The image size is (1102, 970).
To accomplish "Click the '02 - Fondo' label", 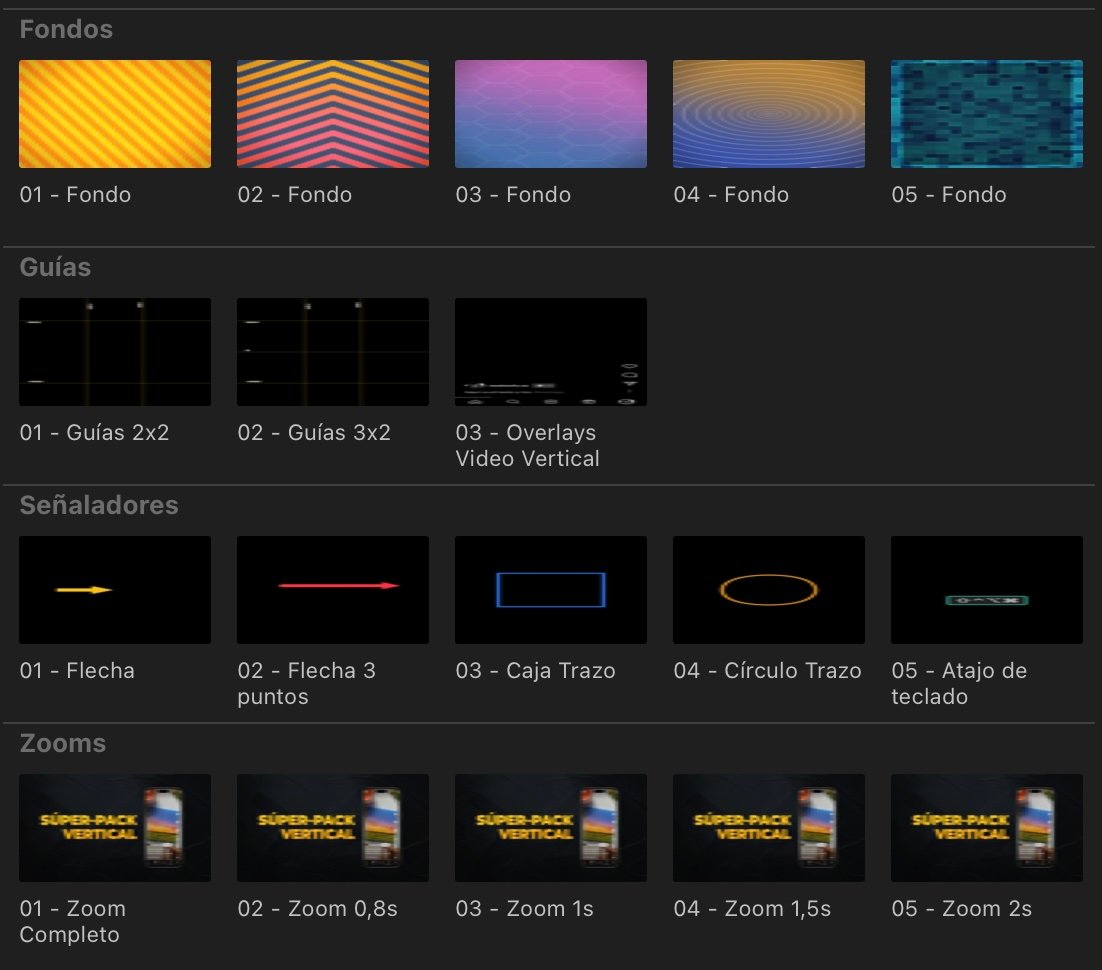I will 294,195.
